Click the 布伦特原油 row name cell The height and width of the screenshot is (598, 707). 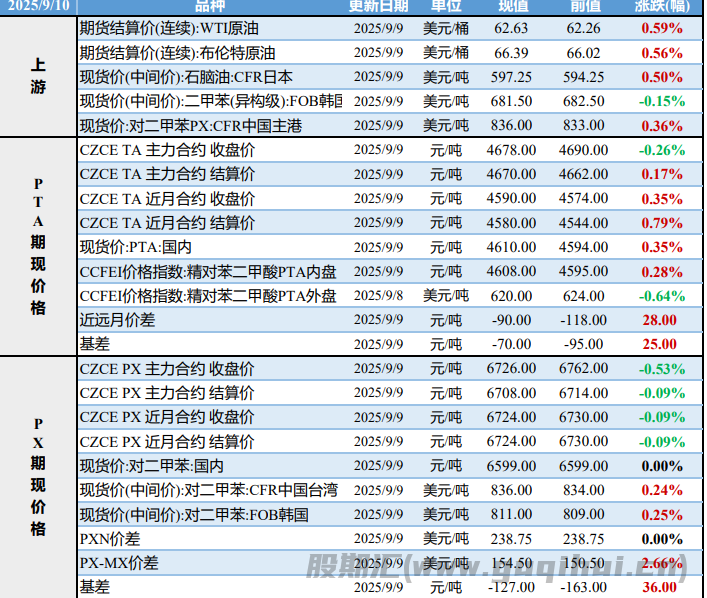point(177,53)
